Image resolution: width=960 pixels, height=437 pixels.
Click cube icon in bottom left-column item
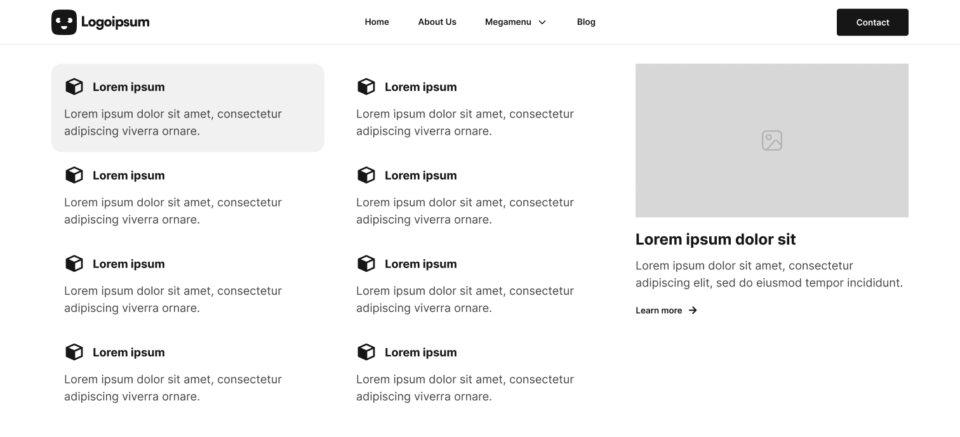pyautogui.click(x=74, y=352)
